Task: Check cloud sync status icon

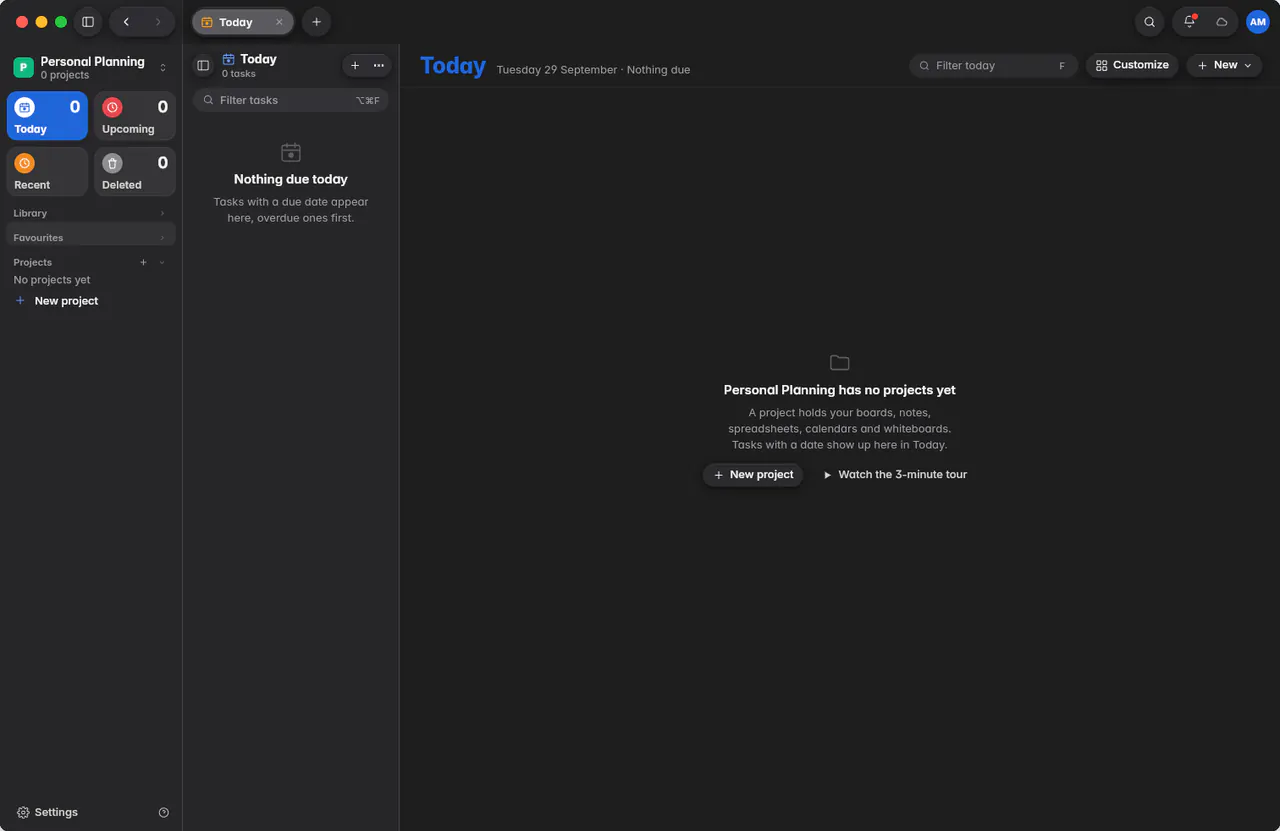Action: 1221,22
